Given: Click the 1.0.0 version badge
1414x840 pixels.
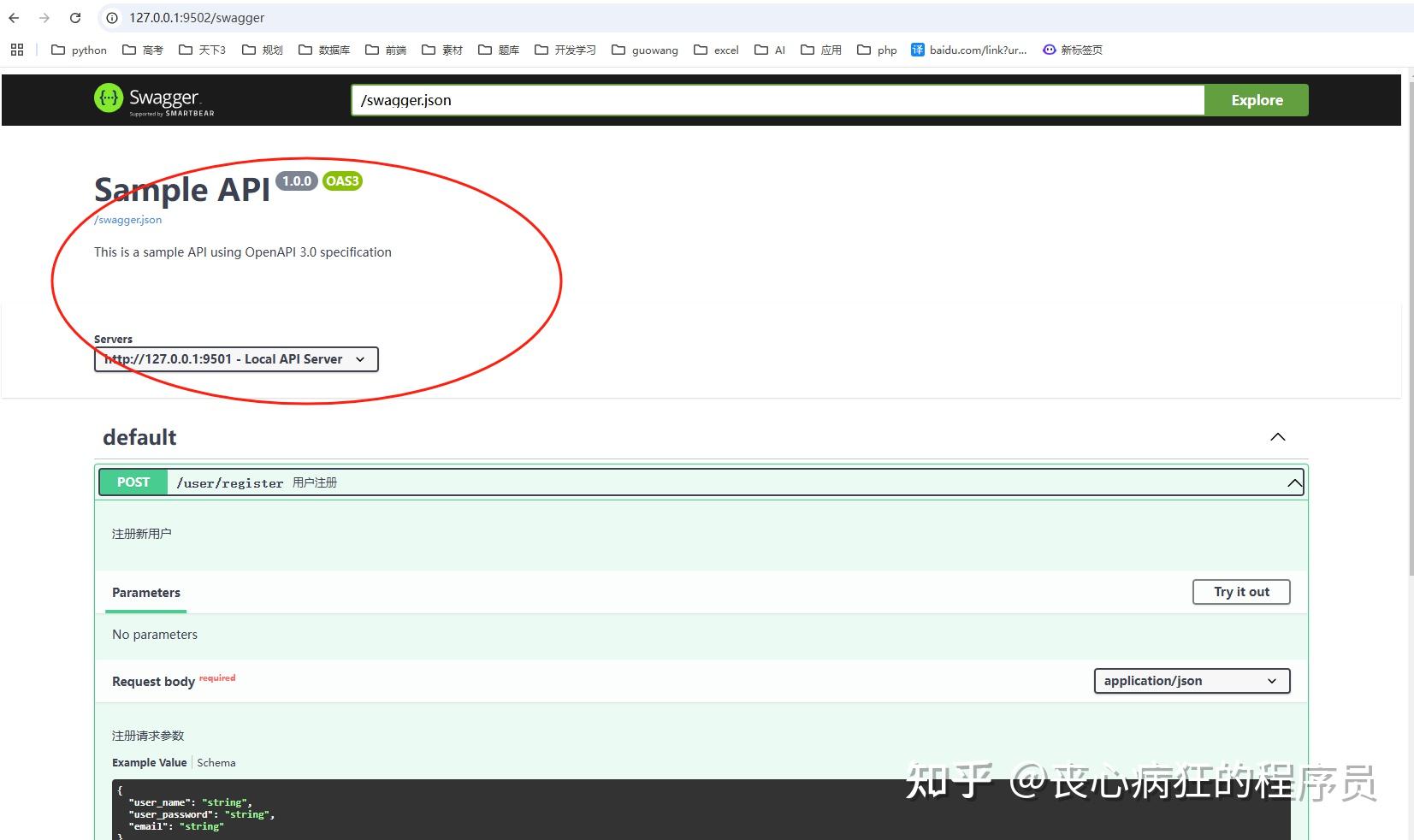Looking at the screenshot, I should [297, 180].
